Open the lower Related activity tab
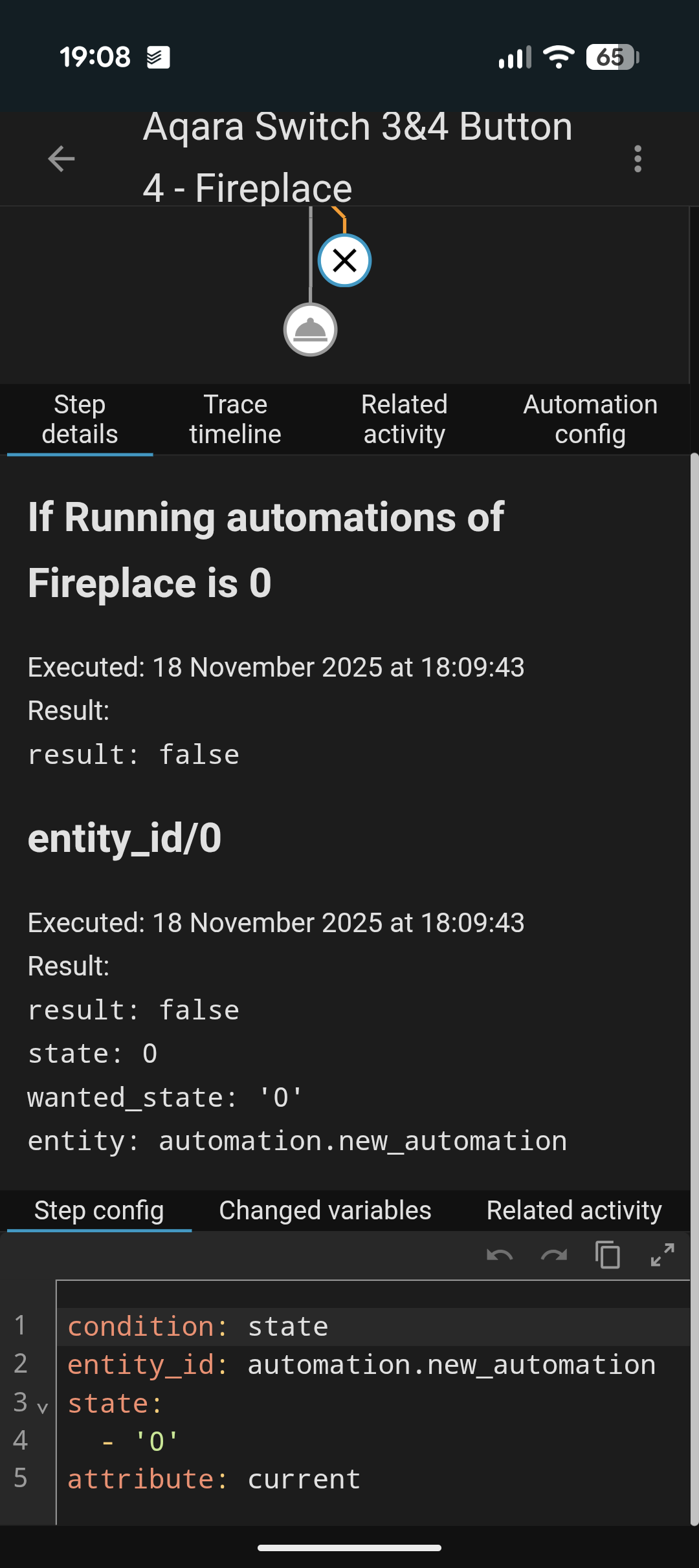This screenshot has height=1568, width=699. tap(574, 1210)
